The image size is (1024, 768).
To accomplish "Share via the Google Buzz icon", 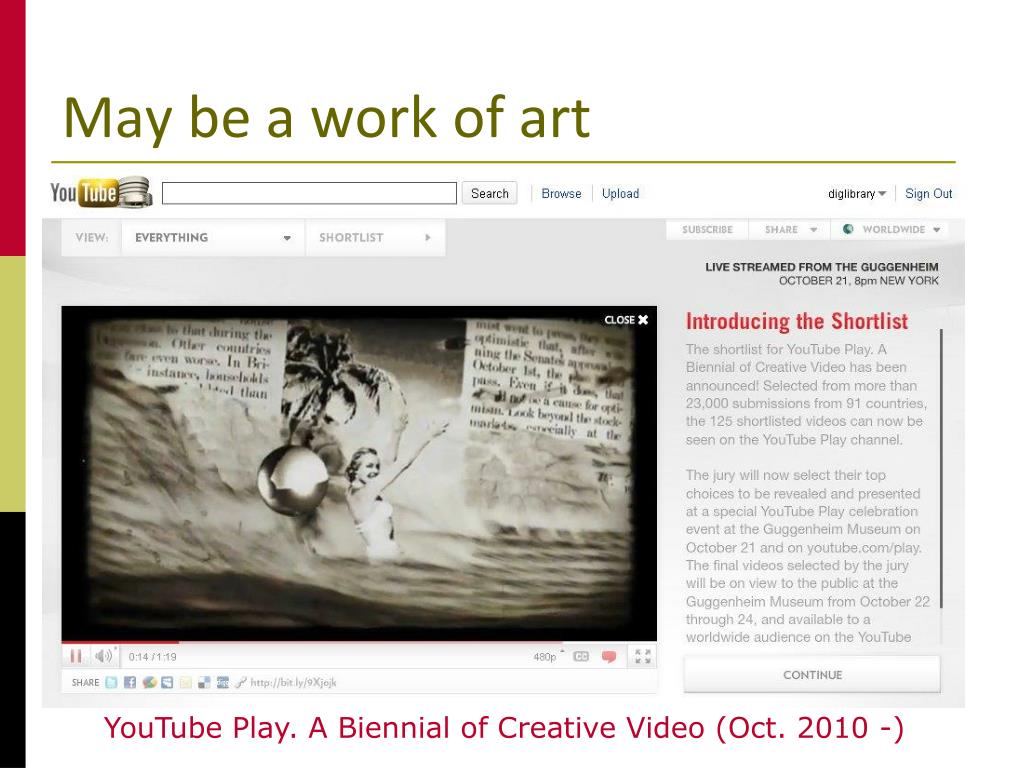I will (149, 682).
